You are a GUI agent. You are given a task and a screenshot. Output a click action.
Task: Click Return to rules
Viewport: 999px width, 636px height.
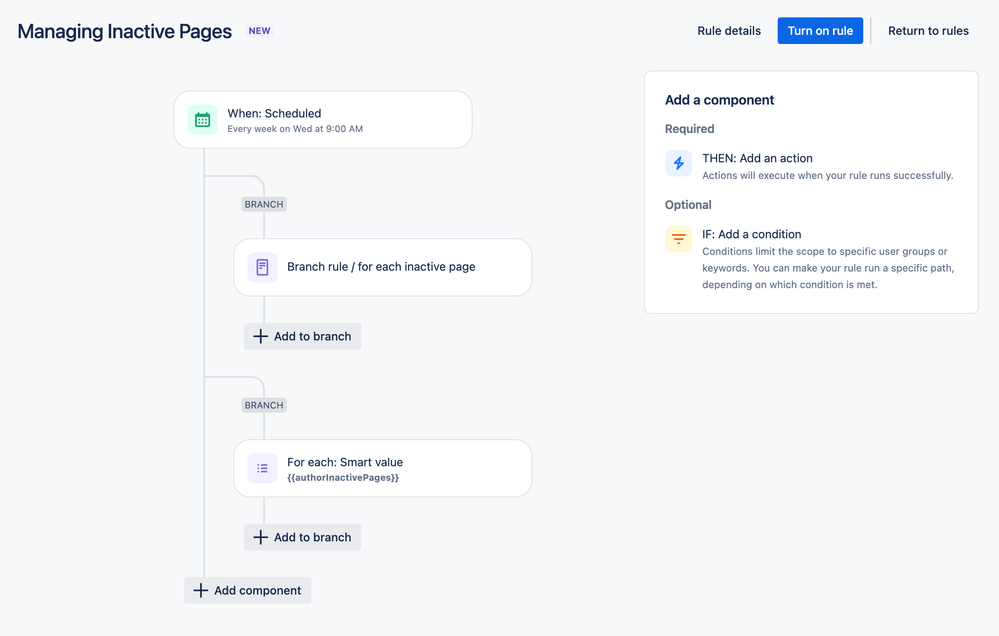pos(928,31)
